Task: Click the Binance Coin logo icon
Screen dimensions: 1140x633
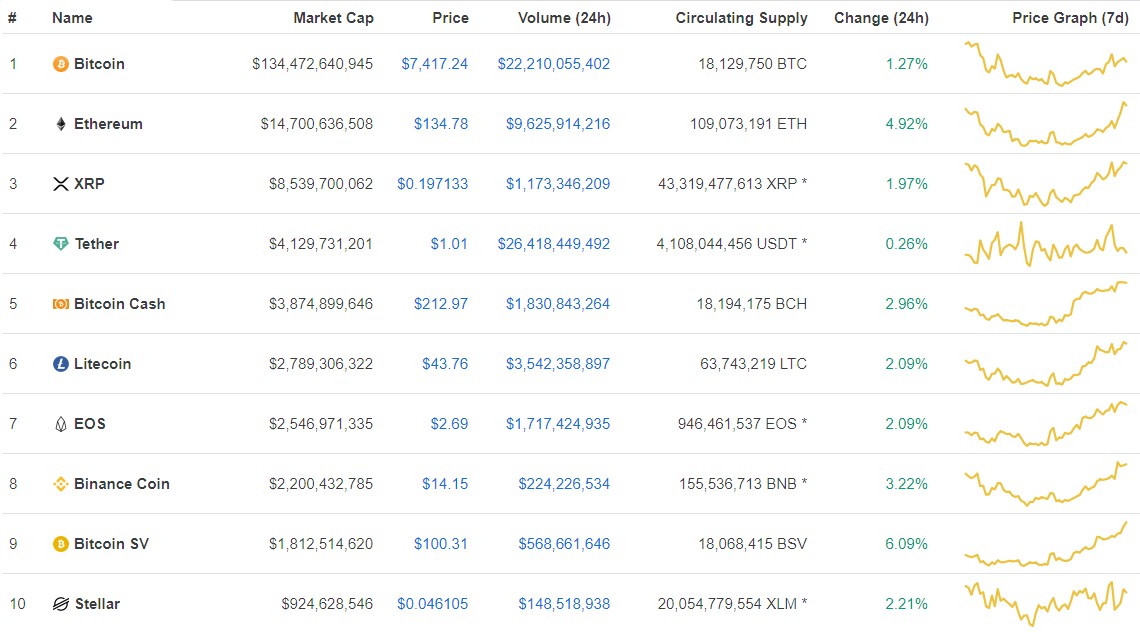Action: tap(61, 484)
